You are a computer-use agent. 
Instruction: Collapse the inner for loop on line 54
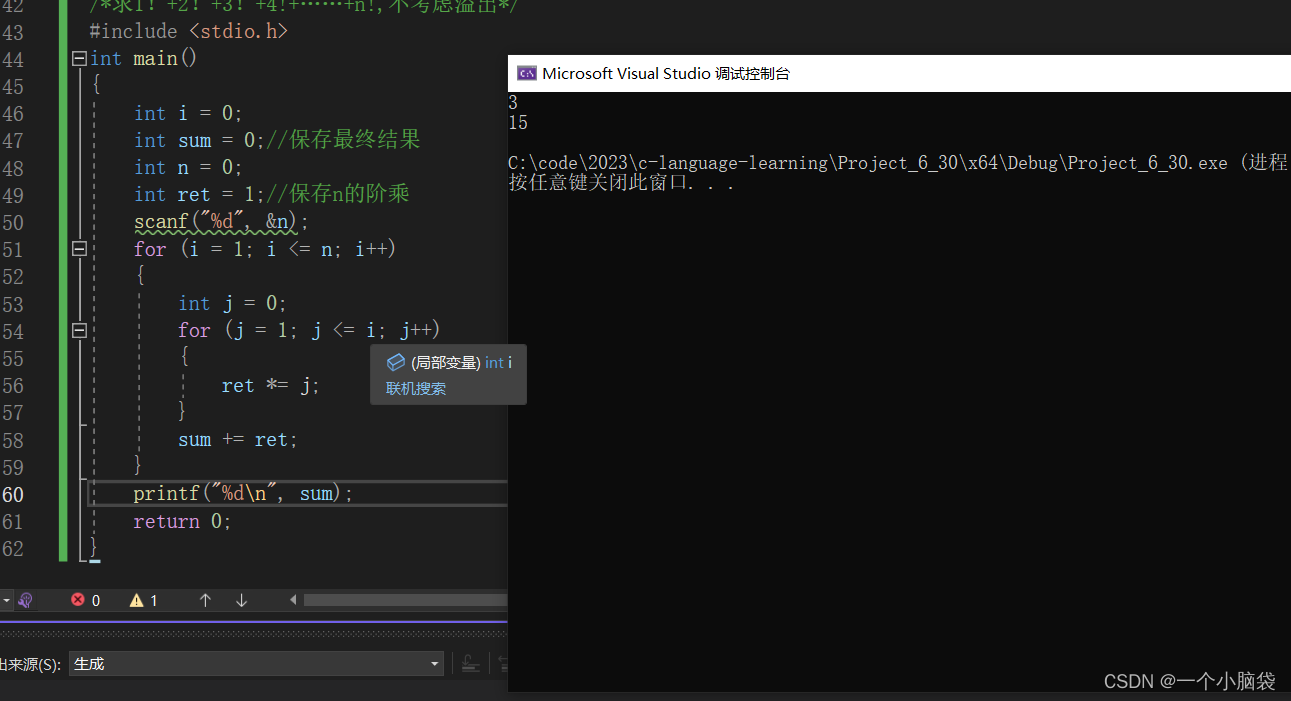(80, 330)
